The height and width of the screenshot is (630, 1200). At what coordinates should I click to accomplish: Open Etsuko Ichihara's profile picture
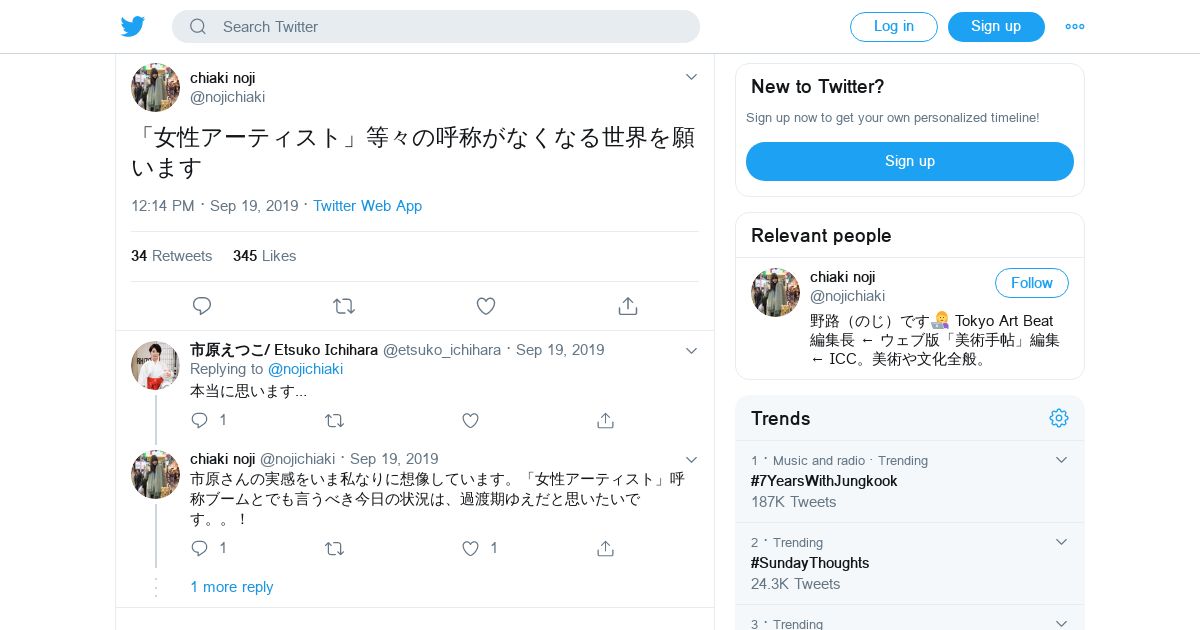pyautogui.click(x=155, y=365)
